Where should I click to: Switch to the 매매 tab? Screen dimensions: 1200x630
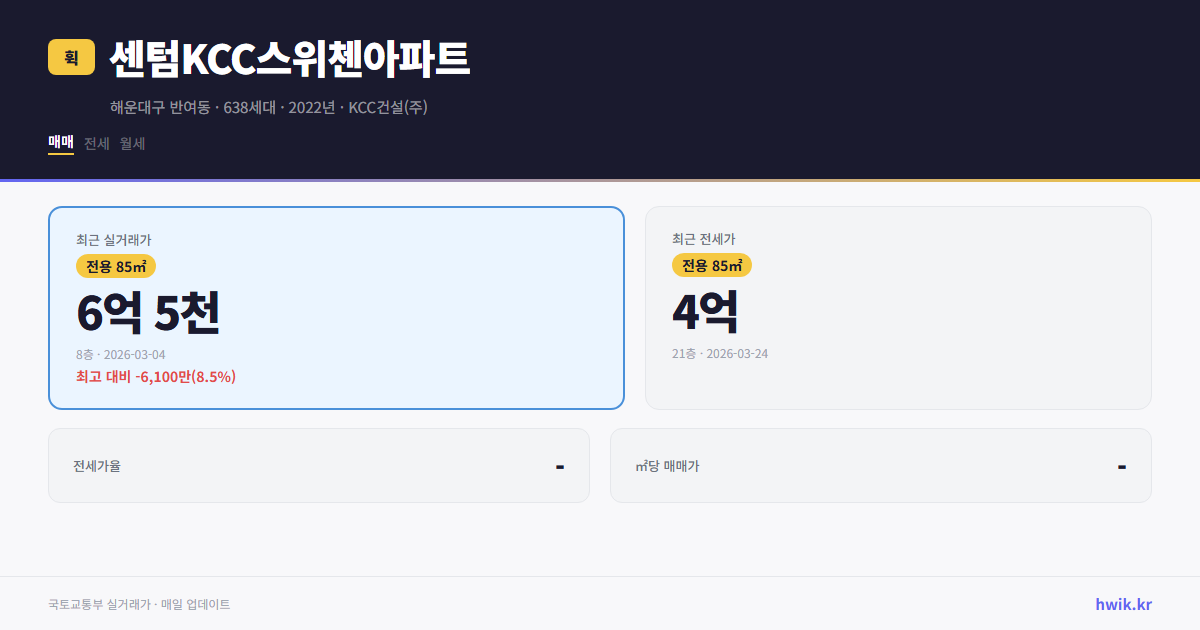point(60,143)
